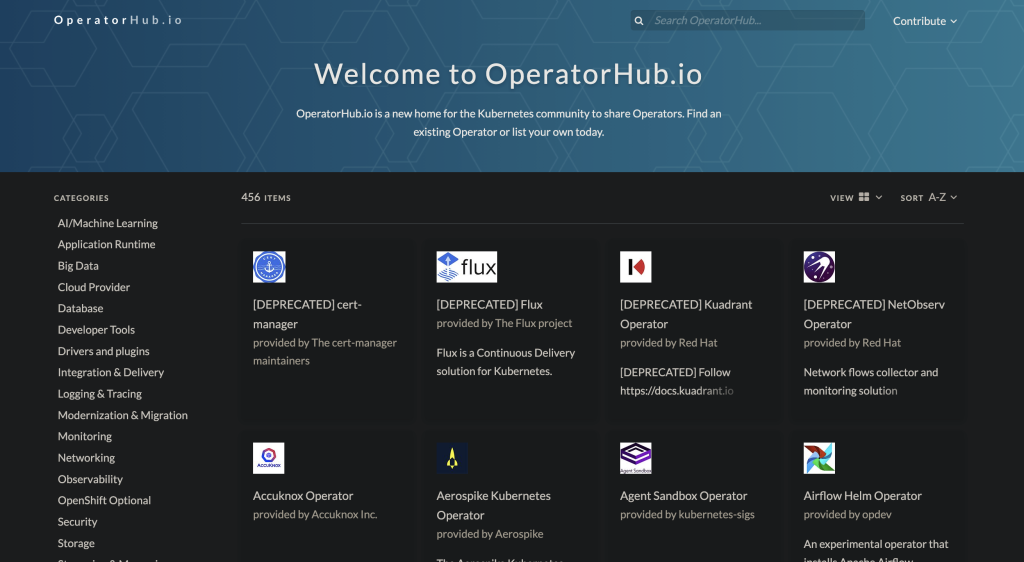Click the Aerospike rocket logo
The height and width of the screenshot is (562, 1024).
pos(452,458)
